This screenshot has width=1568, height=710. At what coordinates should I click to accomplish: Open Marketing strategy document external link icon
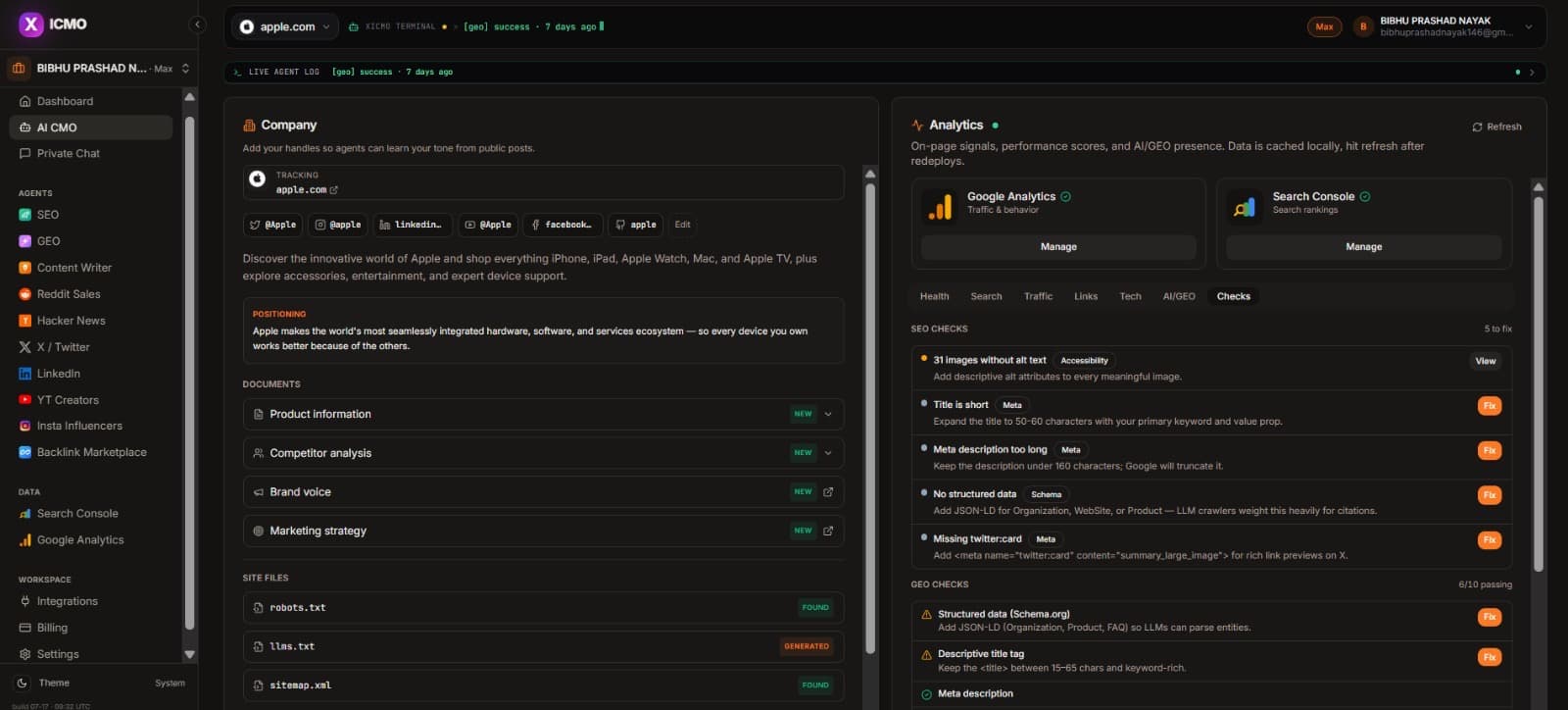(x=828, y=531)
